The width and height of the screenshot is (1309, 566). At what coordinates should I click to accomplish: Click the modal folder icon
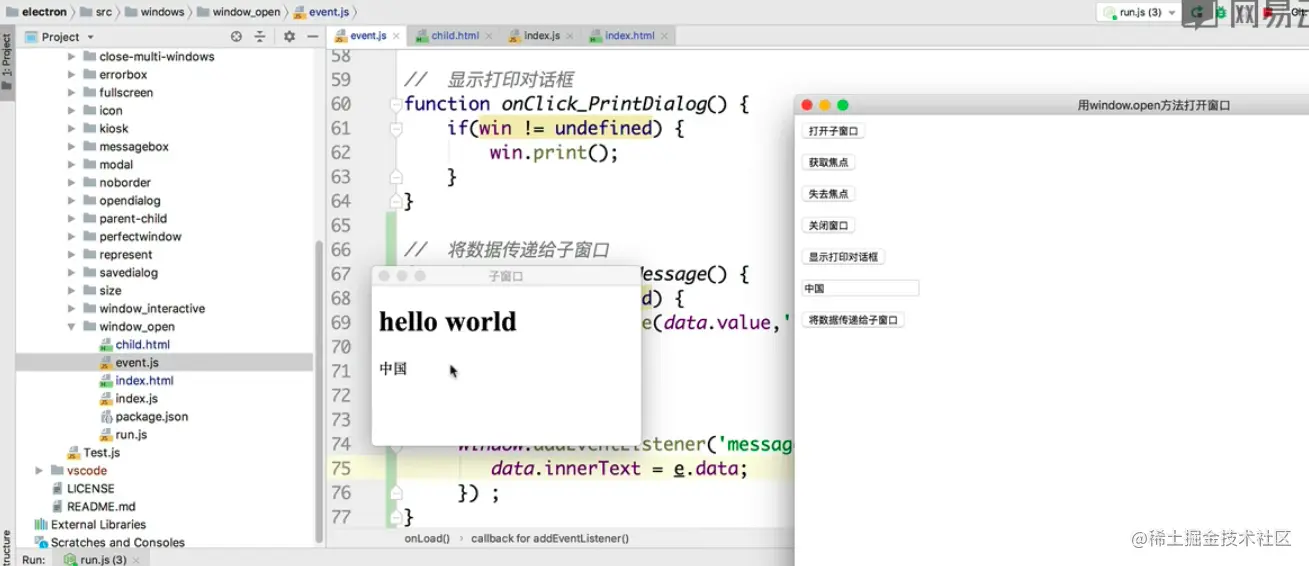(90, 165)
